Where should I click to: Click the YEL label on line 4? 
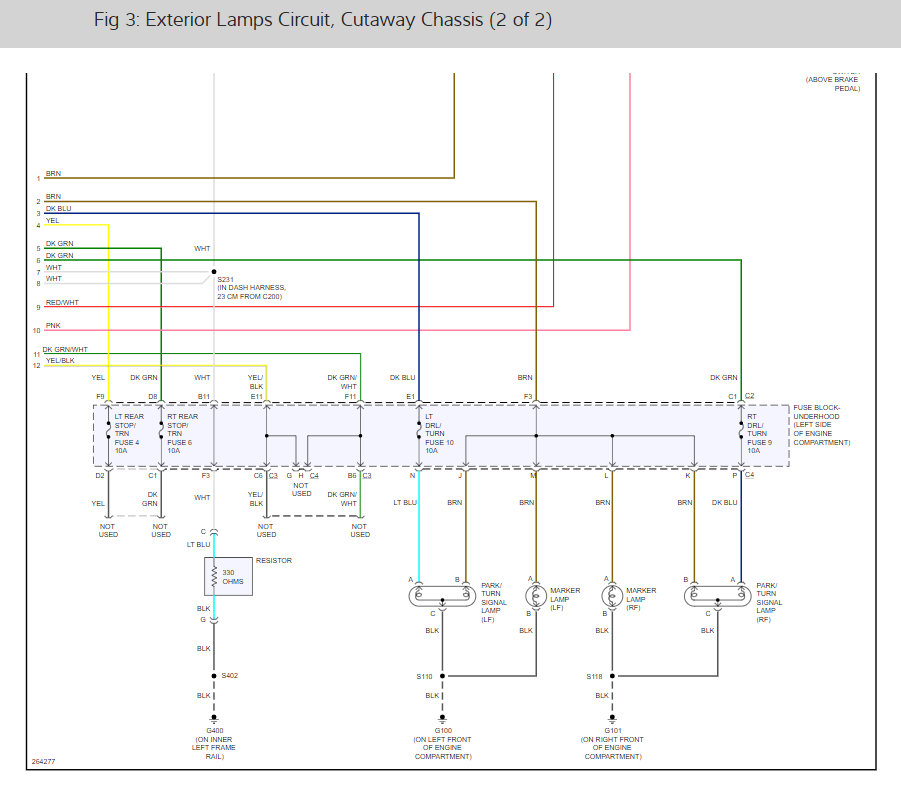tap(52, 221)
